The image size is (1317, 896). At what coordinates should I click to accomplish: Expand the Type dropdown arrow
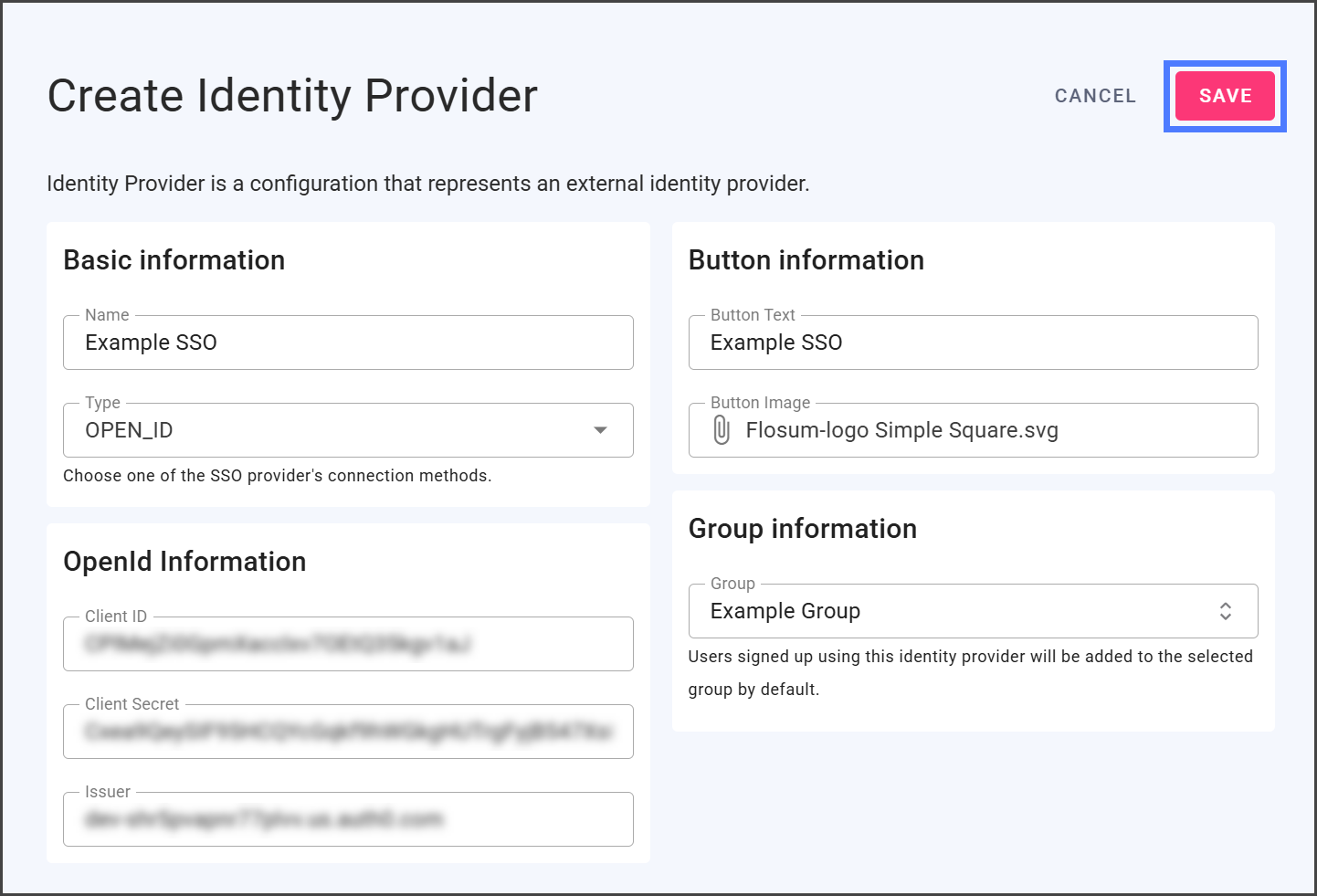tap(600, 430)
